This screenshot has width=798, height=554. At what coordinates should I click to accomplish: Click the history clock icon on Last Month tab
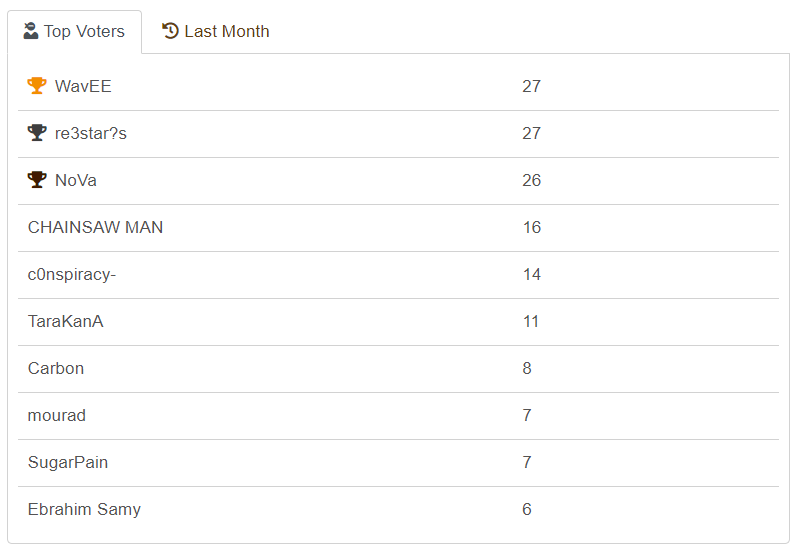pos(170,31)
